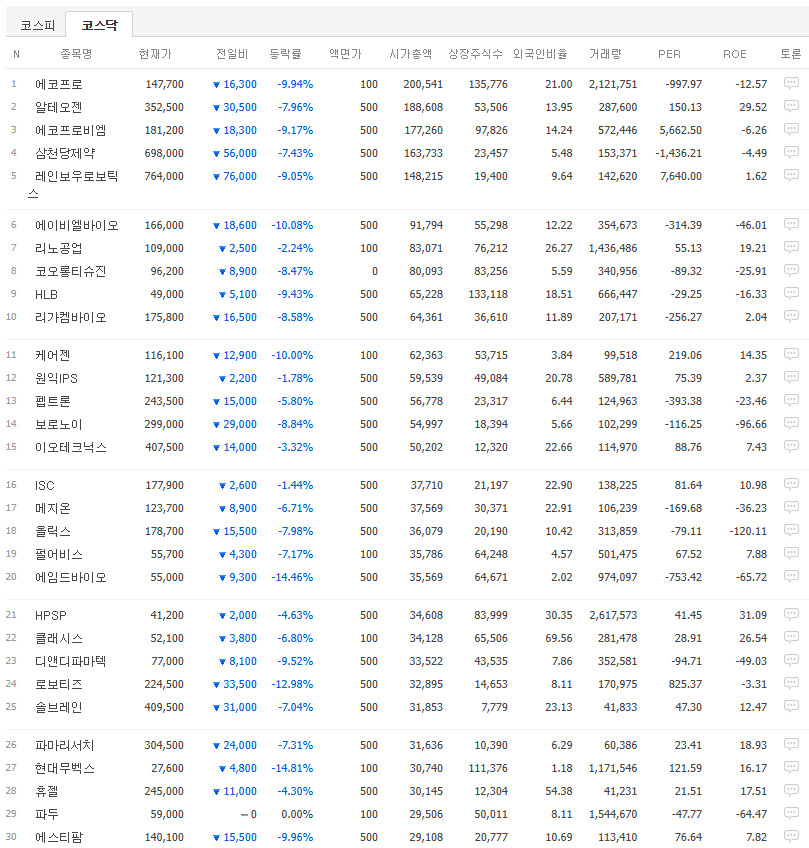Open discussion board icon for 리가켐바이오
The image size is (809, 848).
tap(791, 316)
